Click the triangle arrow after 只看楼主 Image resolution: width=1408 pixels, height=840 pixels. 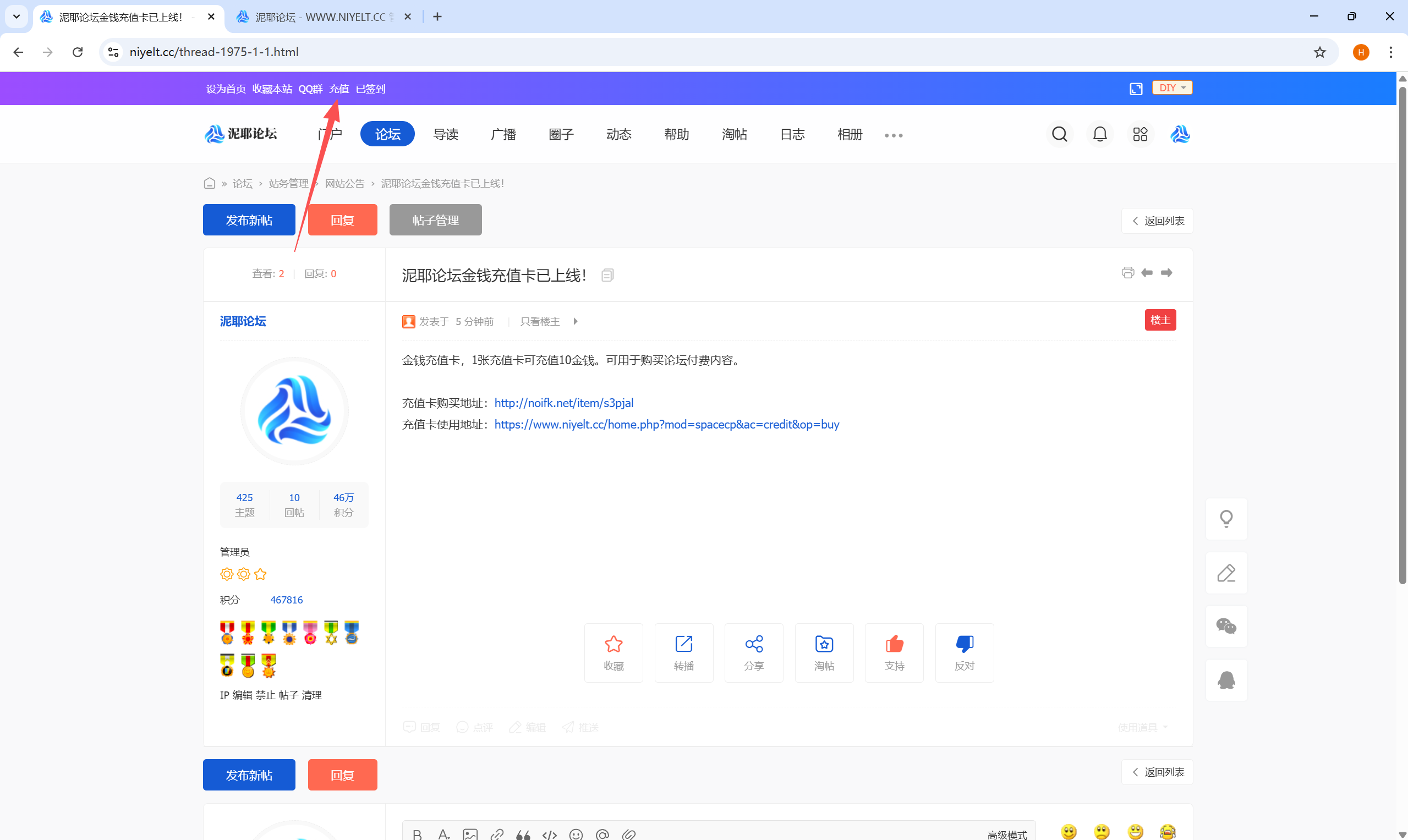(x=575, y=321)
